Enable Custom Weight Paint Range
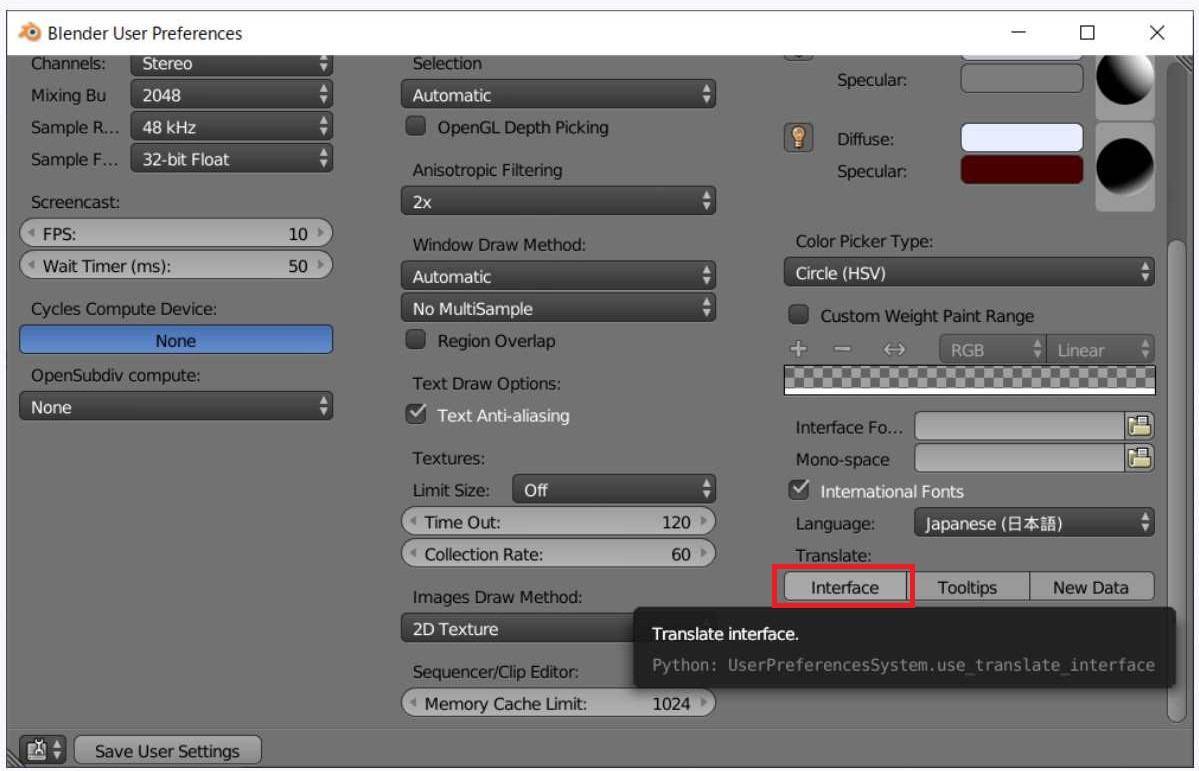 [798, 314]
